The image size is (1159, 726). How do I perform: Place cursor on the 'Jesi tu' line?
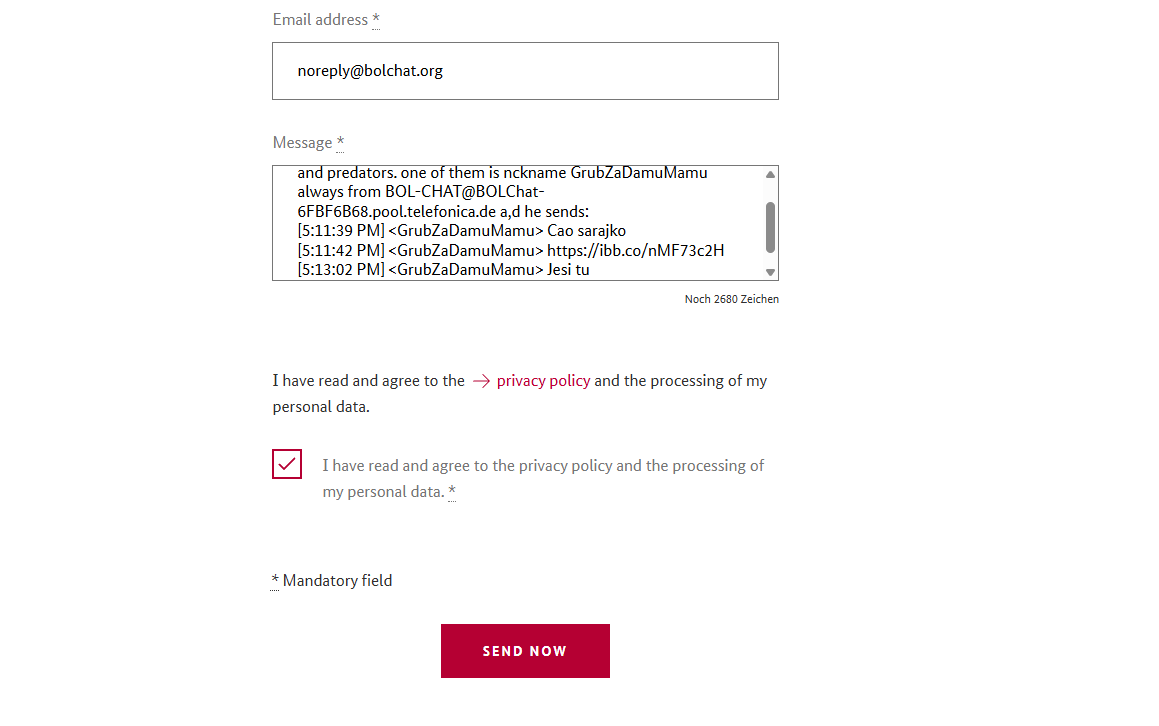point(443,270)
